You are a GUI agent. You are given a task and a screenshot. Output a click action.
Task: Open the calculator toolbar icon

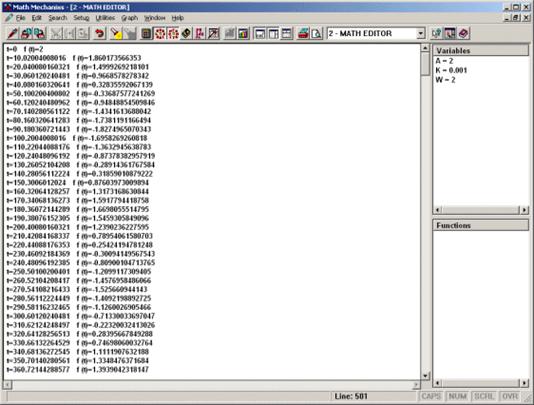[146, 33]
